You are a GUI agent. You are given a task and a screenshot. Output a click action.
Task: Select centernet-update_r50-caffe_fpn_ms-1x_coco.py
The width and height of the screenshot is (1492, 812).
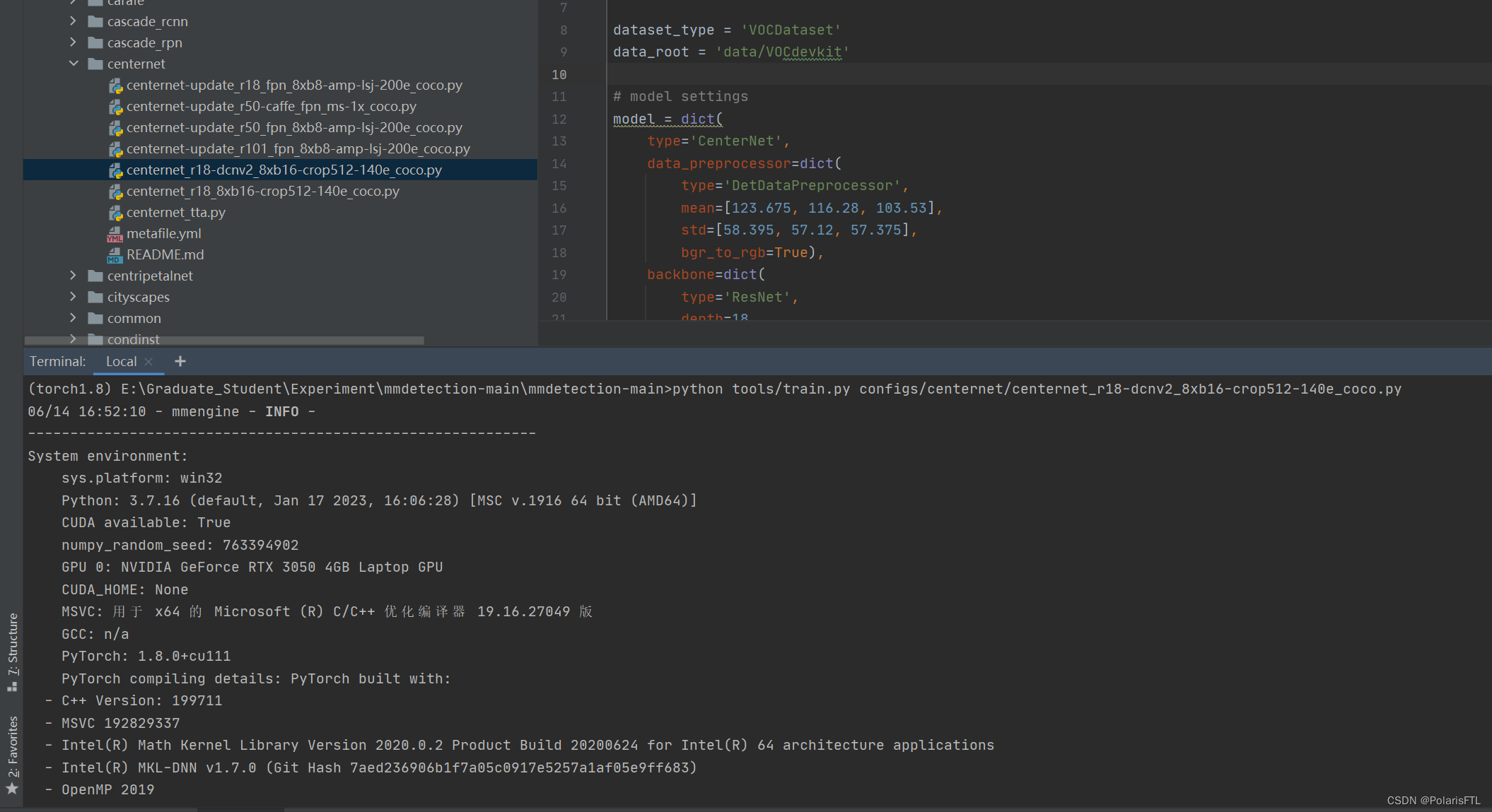click(x=271, y=107)
